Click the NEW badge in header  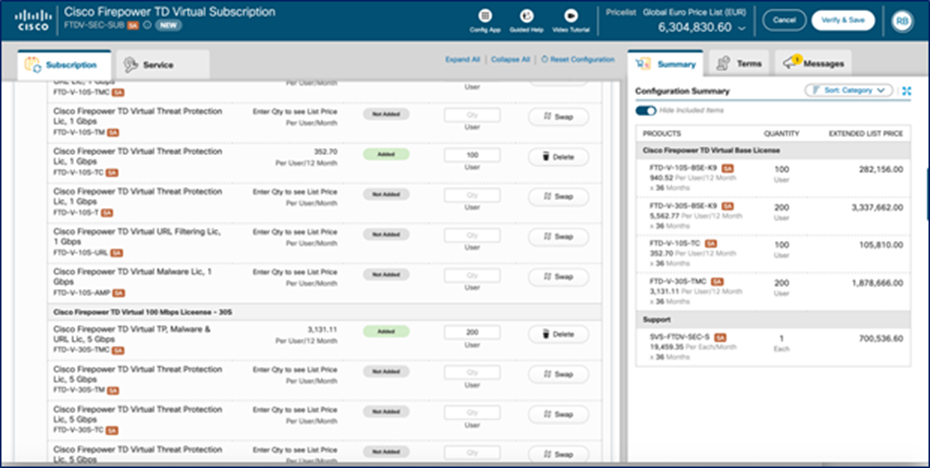coord(168,26)
